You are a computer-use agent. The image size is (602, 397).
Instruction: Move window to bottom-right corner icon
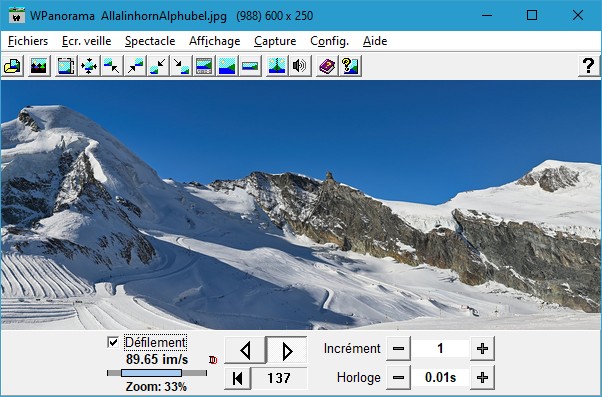pos(181,66)
